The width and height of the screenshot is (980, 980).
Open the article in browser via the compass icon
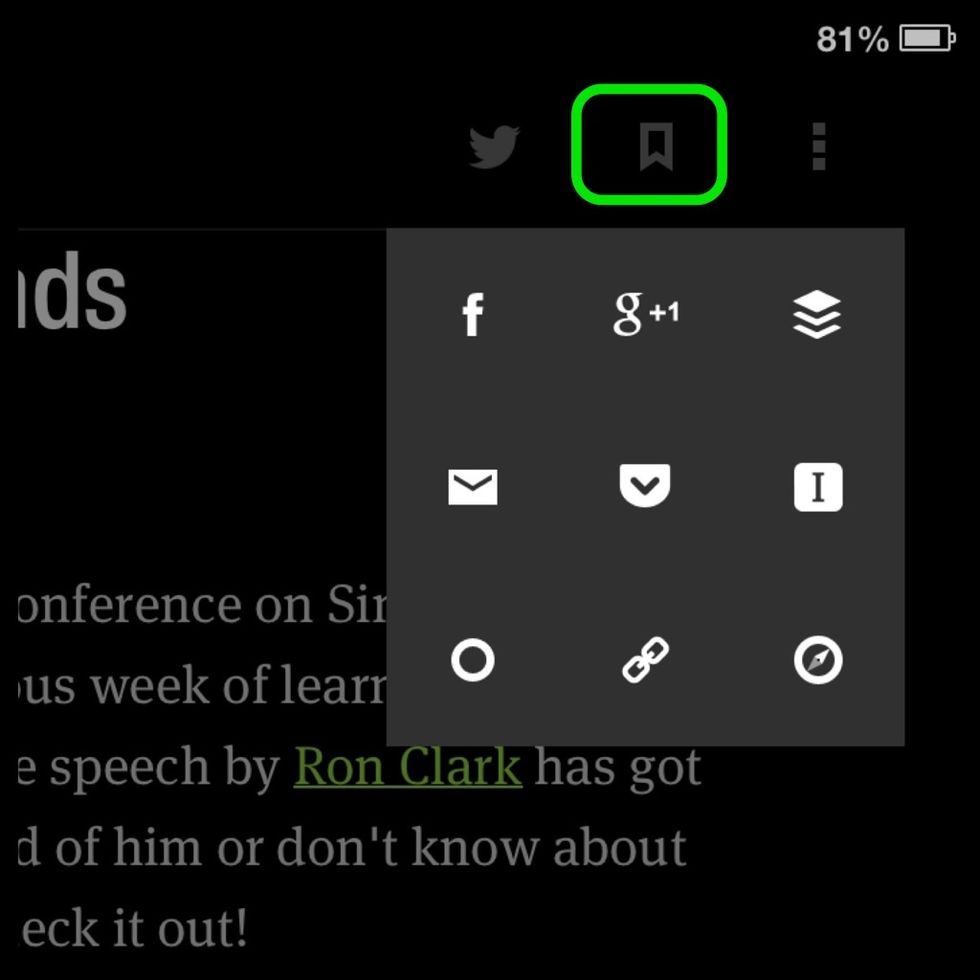(x=818, y=660)
